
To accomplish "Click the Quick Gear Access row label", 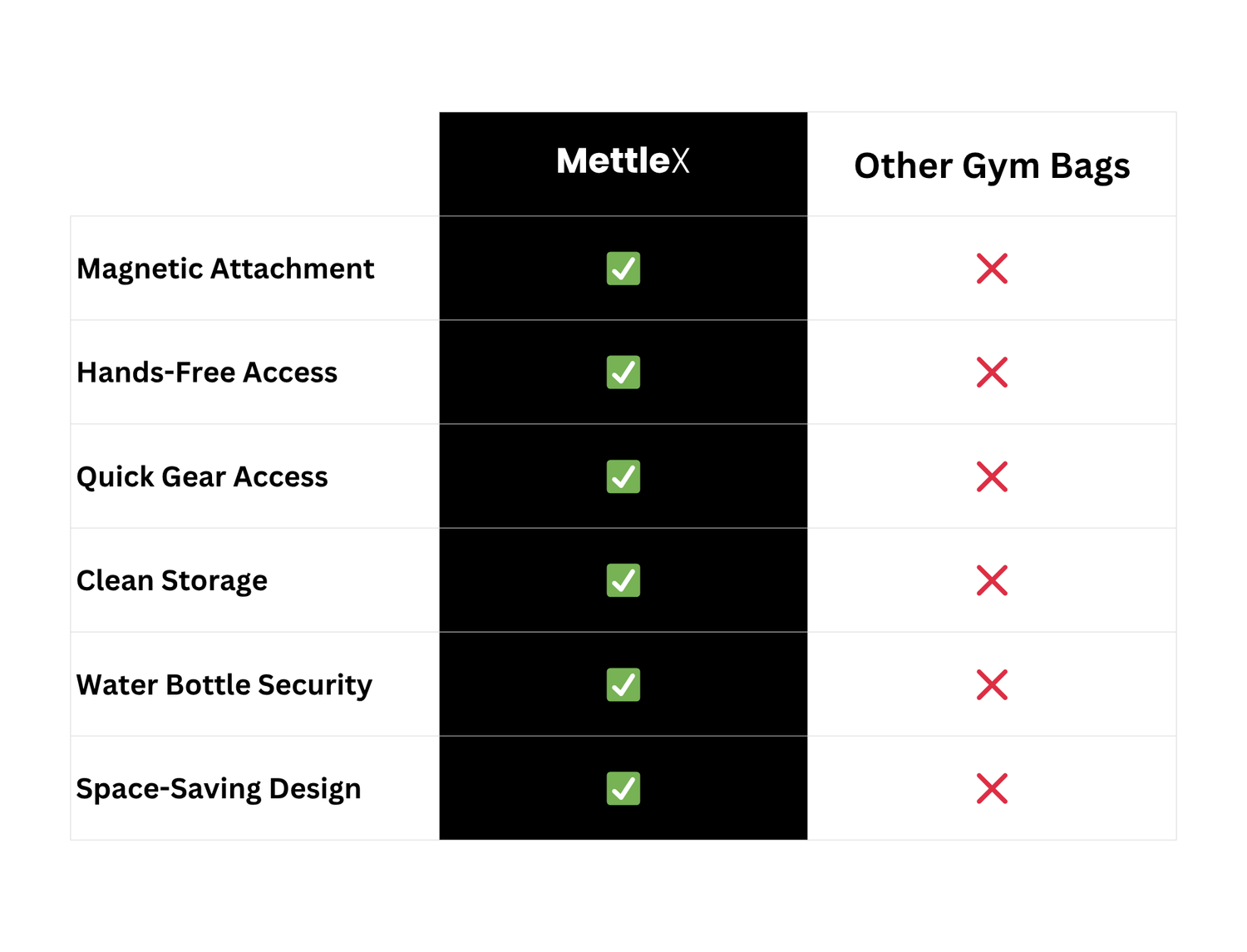I will (x=202, y=476).
